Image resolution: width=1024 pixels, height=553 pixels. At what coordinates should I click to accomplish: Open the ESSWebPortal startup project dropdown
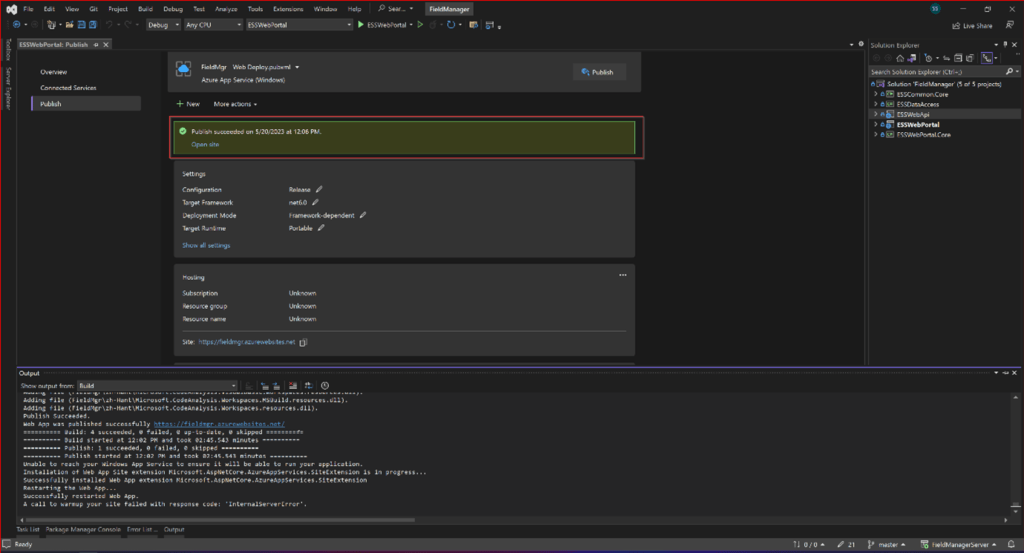(x=299, y=25)
